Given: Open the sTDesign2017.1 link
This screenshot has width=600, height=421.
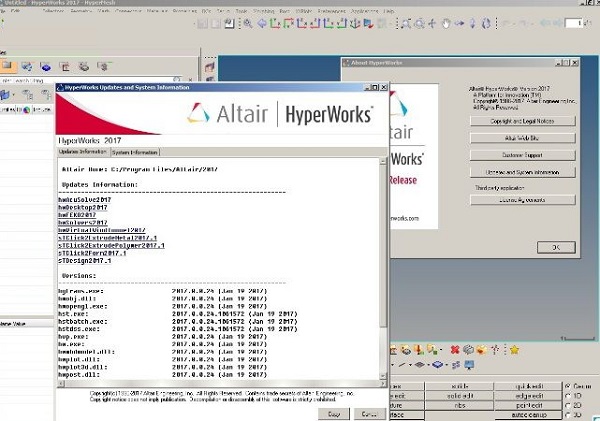Looking at the screenshot, I should (x=85, y=261).
